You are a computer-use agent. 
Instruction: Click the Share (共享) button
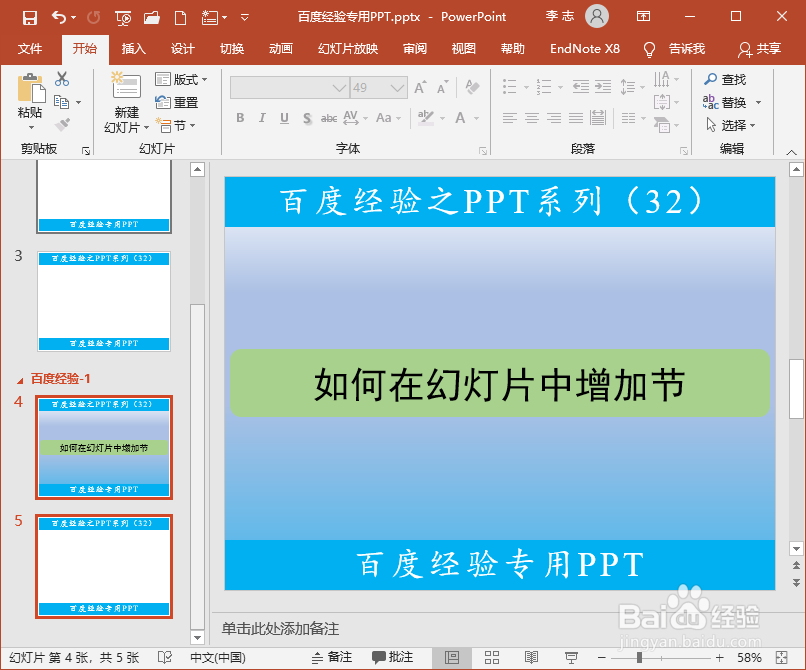(x=759, y=49)
